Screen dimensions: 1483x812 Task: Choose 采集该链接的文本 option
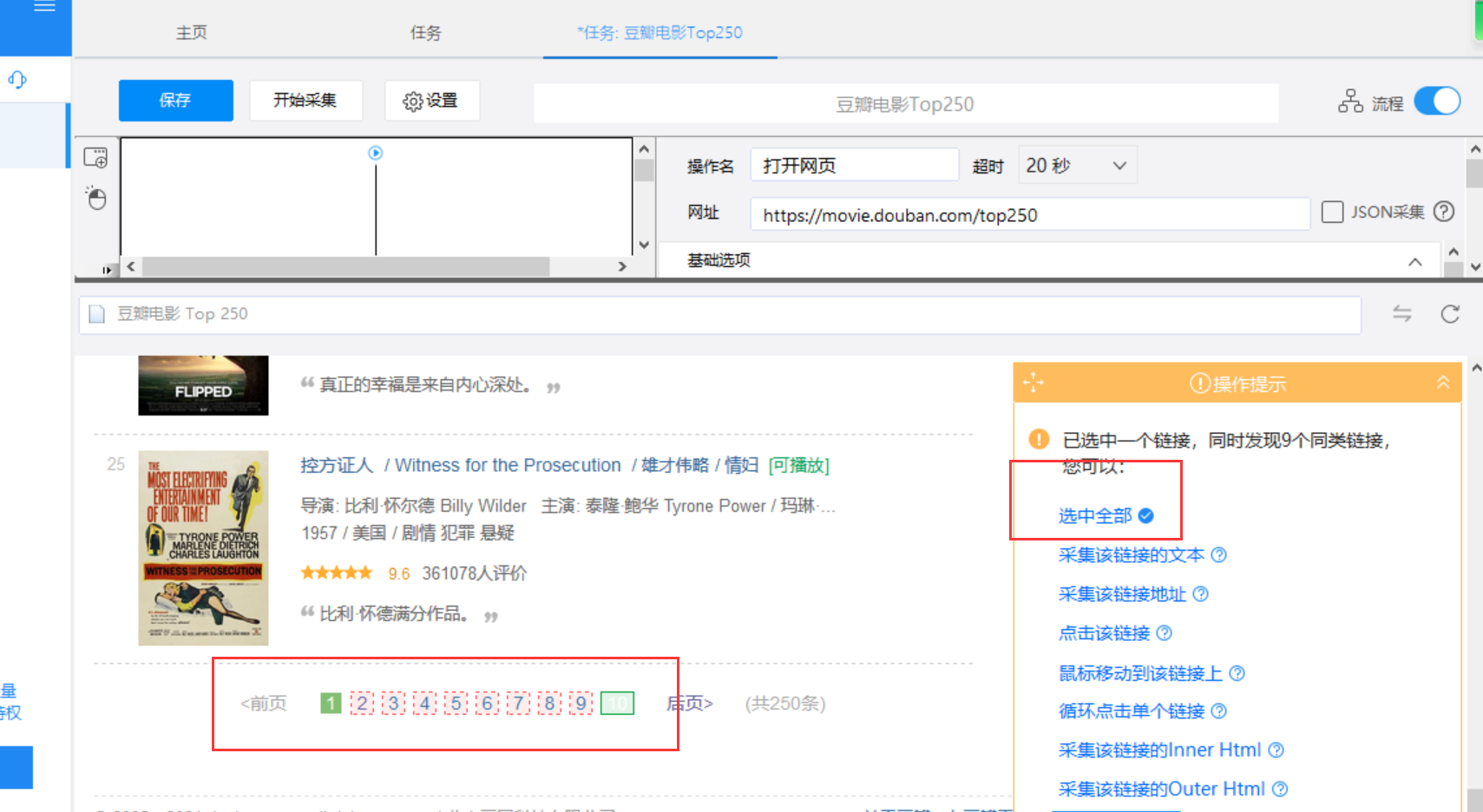click(1131, 555)
